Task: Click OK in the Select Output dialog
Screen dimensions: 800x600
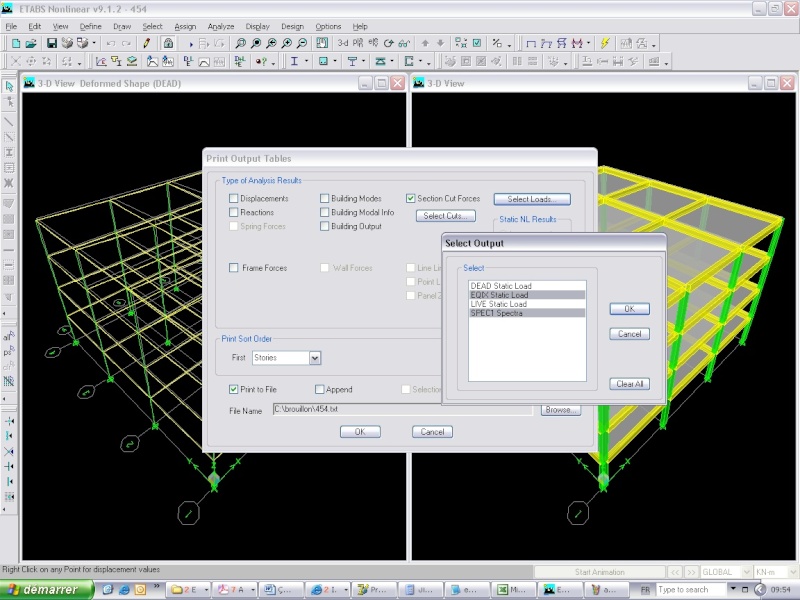Action: pos(629,309)
